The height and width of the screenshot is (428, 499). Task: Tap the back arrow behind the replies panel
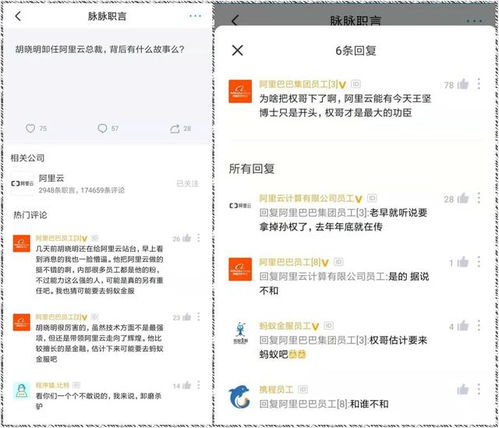(x=235, y=21)
